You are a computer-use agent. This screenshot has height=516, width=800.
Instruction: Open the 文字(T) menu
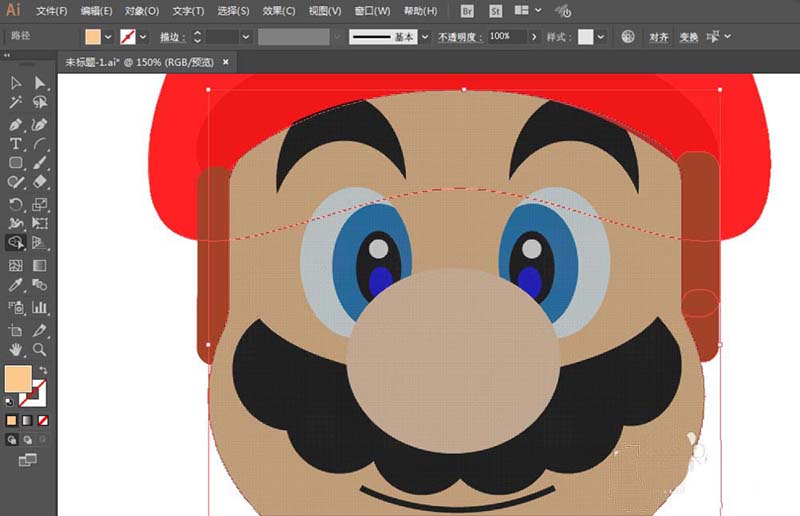(188, 11)
